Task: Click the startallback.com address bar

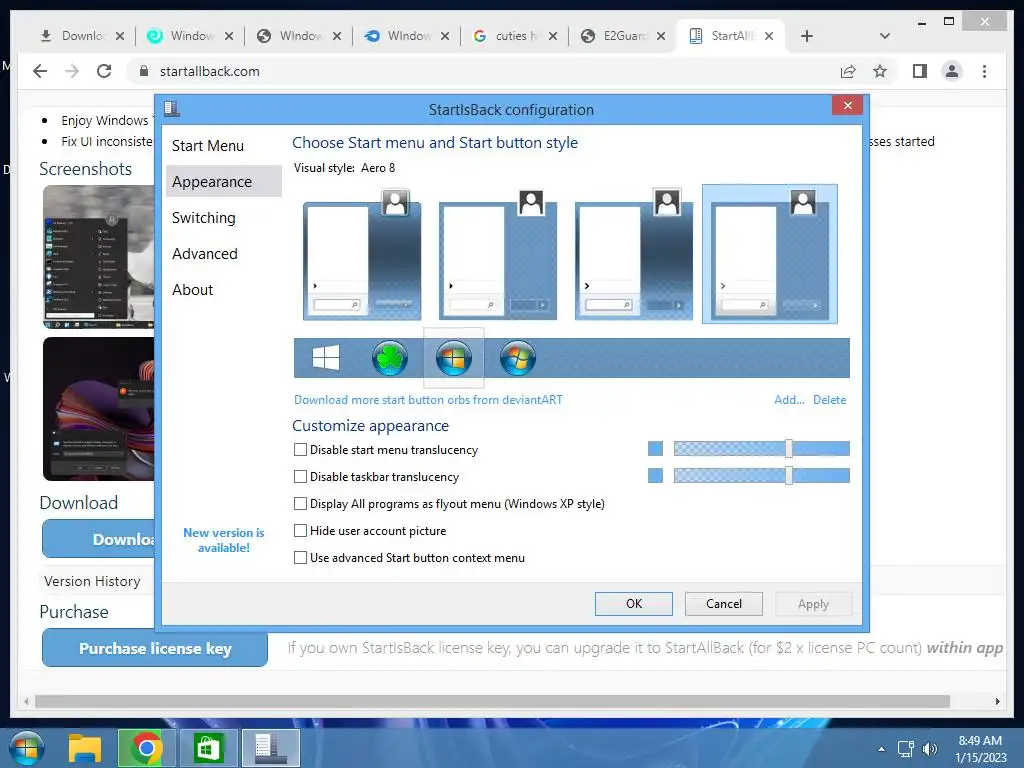Action: point(483,71)
